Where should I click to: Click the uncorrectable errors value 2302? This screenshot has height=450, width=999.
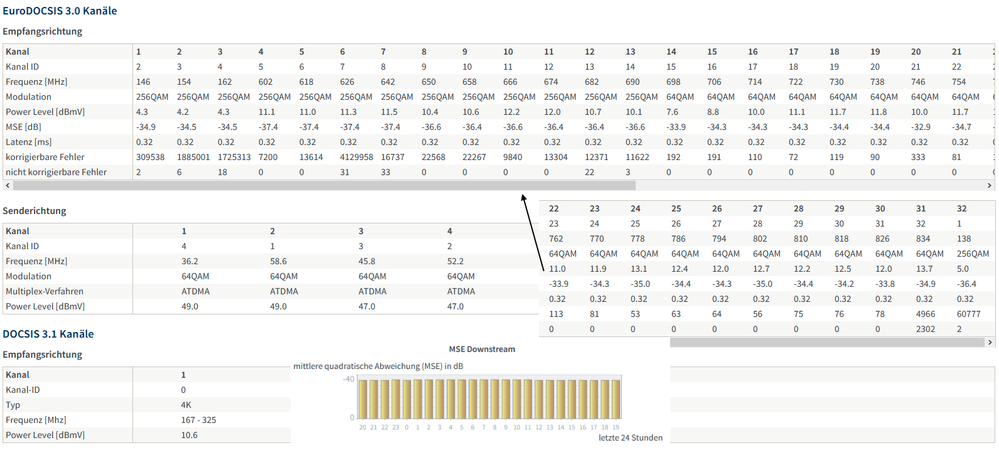[926, 329]
